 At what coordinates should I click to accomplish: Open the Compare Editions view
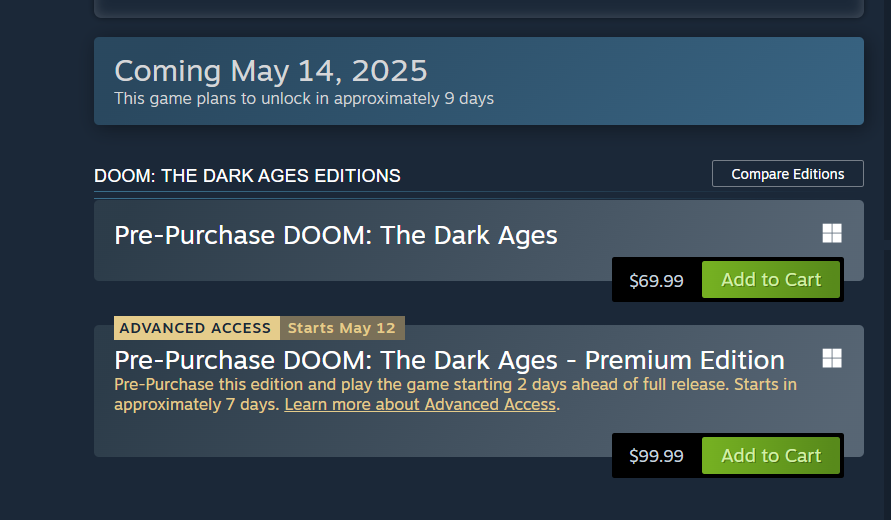tap(787, 174)
